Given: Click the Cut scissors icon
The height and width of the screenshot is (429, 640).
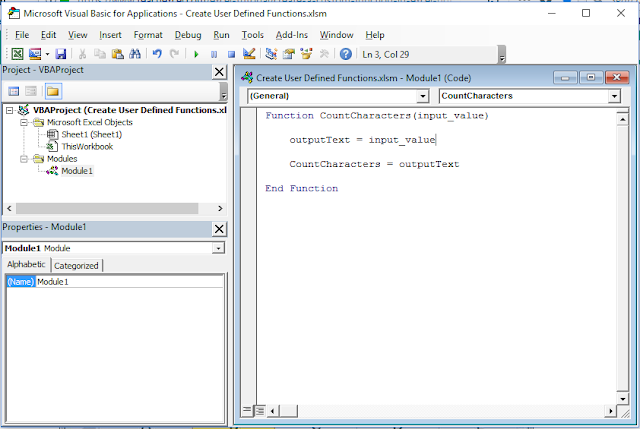Looking at the screenshot, I should (82, 54).
